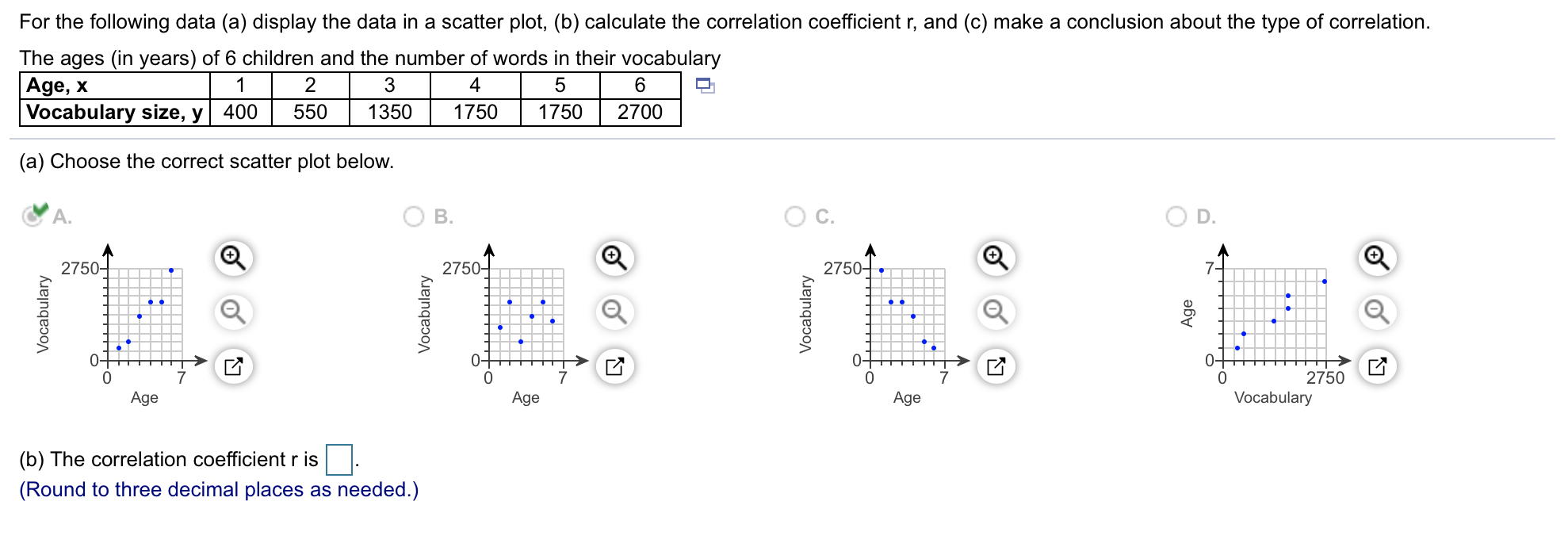Select answer option D radio button
This screenshot has width=1568, height=555.
tap(1176, 216)
